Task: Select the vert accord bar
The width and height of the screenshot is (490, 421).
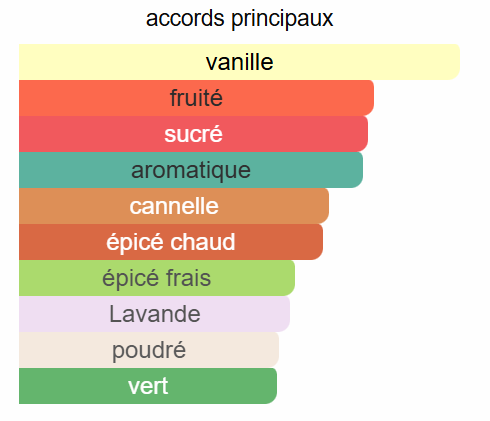Action: tap(148, 386)
